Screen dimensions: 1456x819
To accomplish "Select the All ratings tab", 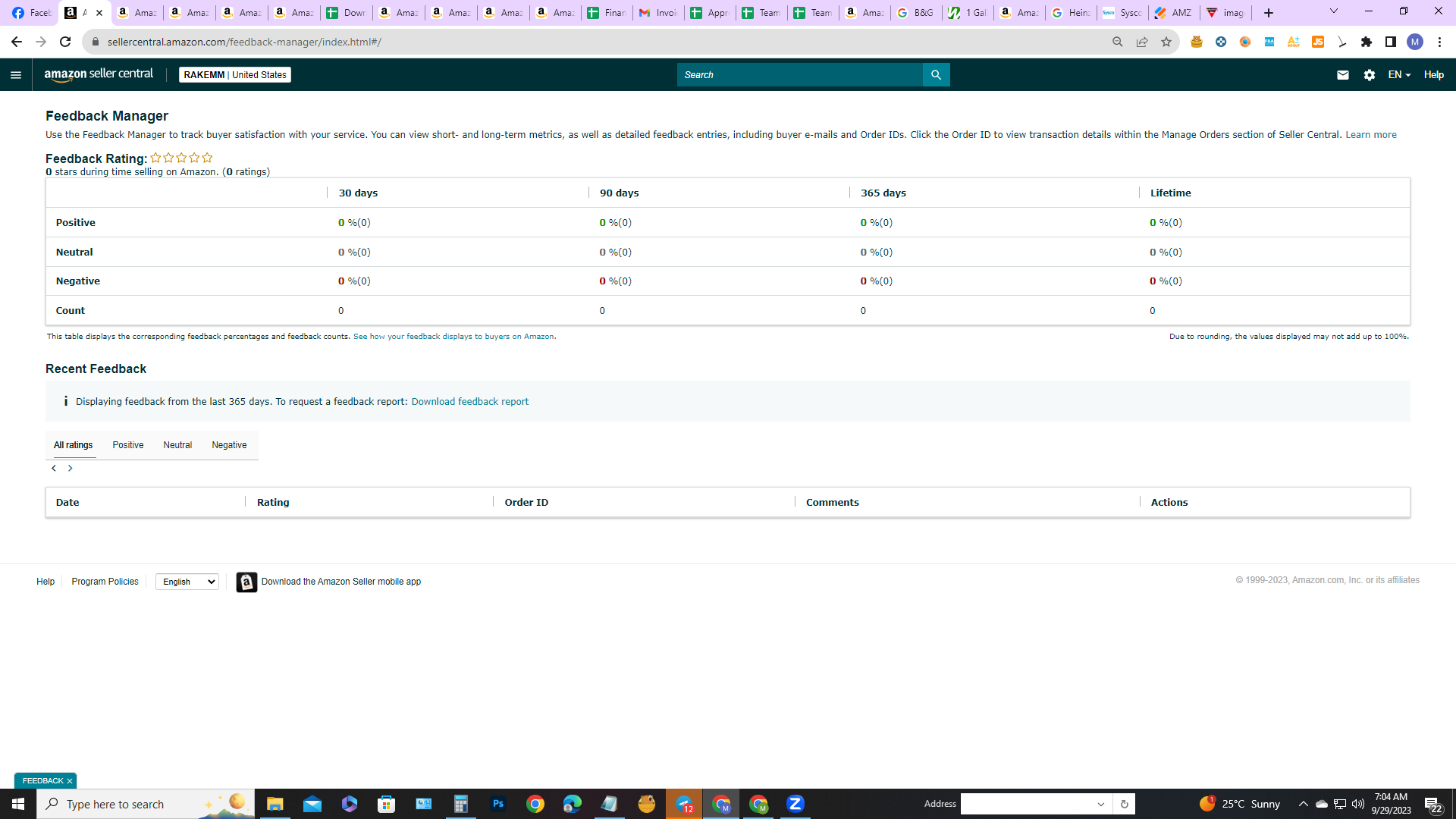I will (74, 445).
